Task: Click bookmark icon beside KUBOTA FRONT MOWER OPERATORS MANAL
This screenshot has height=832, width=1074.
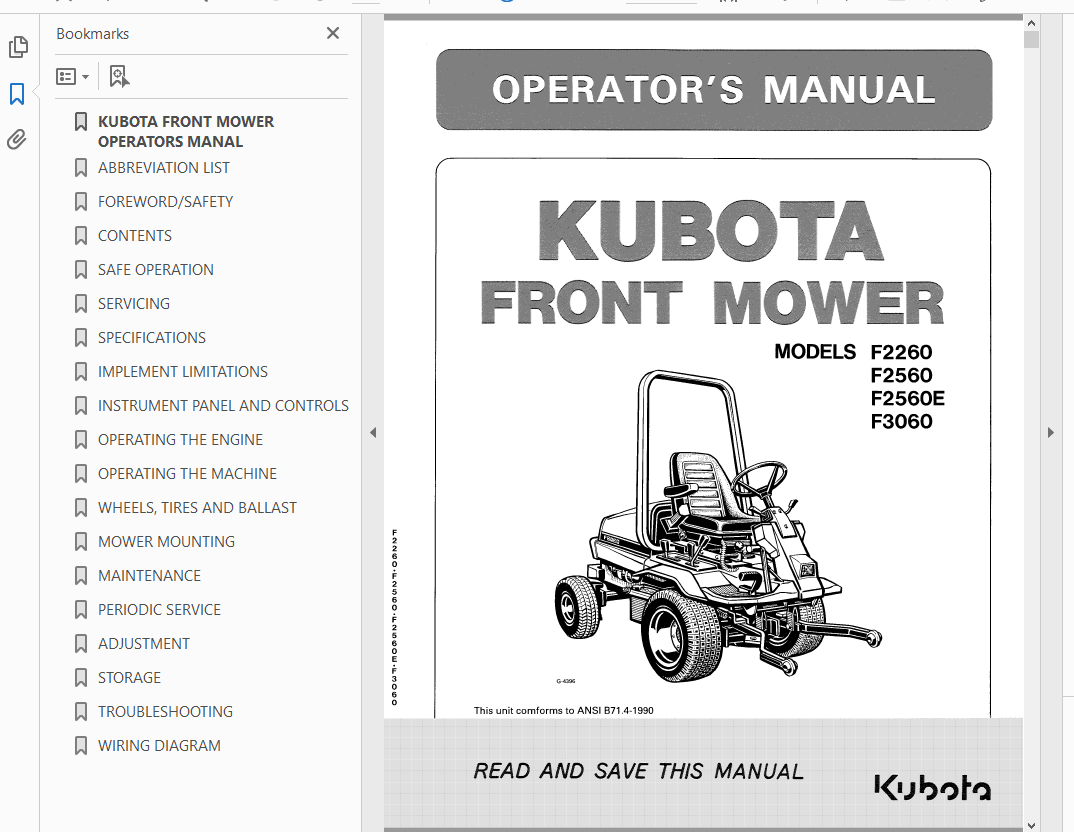Action: pyautogui.click(x=81, y=122)
